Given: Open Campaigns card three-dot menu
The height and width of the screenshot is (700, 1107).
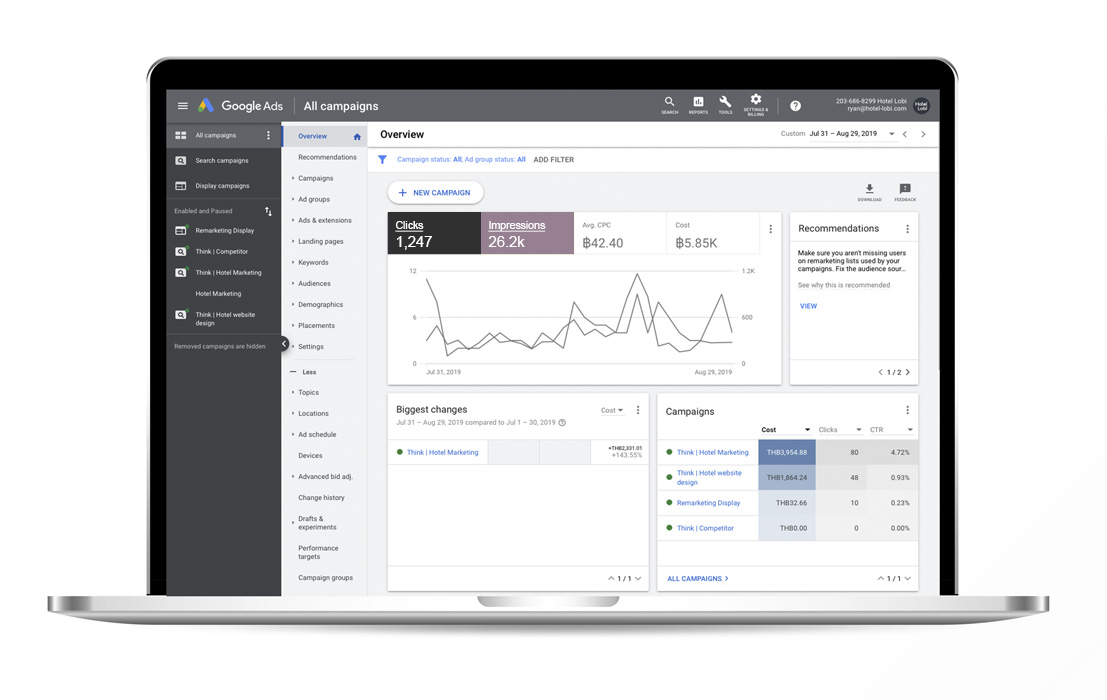Looking at the screenshot, I should tap(907, 410).
